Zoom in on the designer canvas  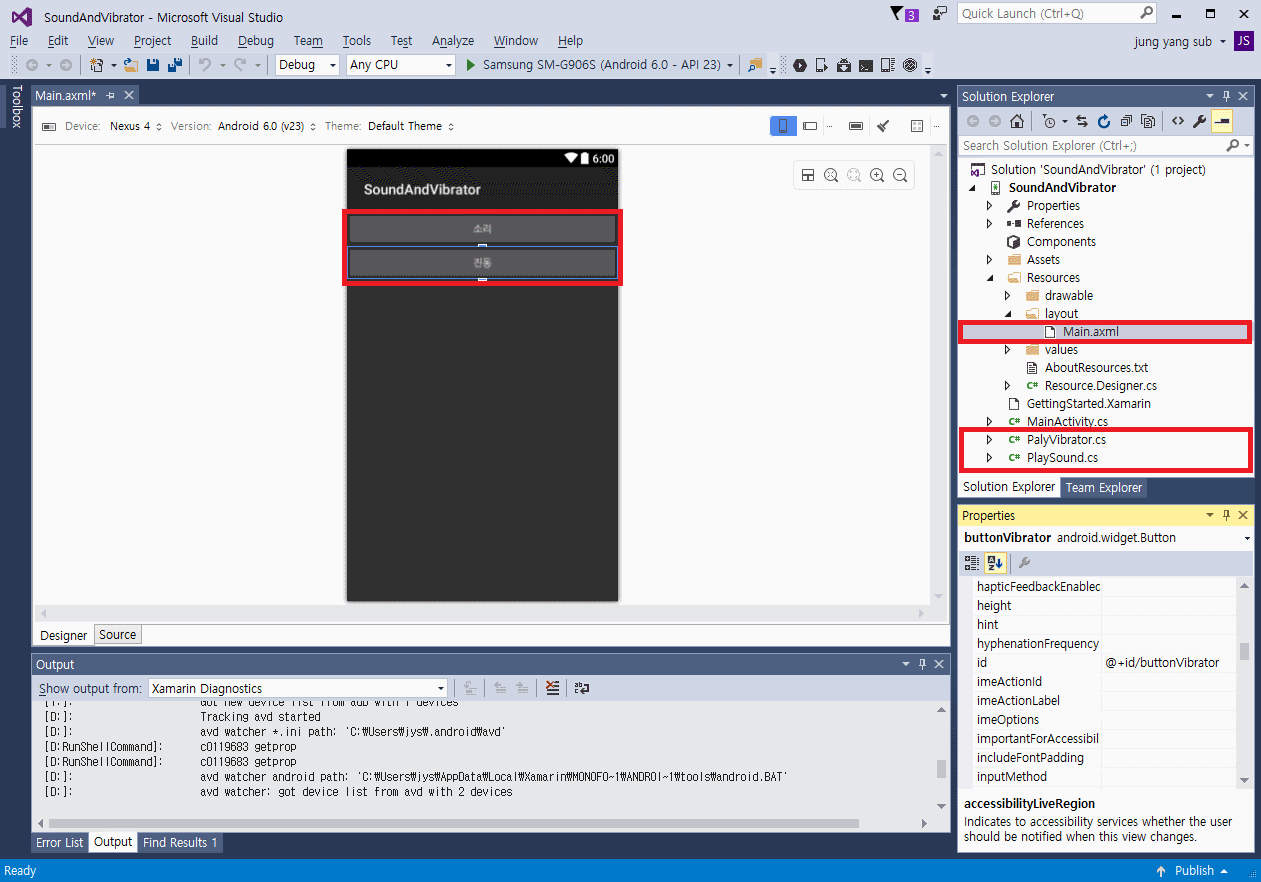pos(877,175)
